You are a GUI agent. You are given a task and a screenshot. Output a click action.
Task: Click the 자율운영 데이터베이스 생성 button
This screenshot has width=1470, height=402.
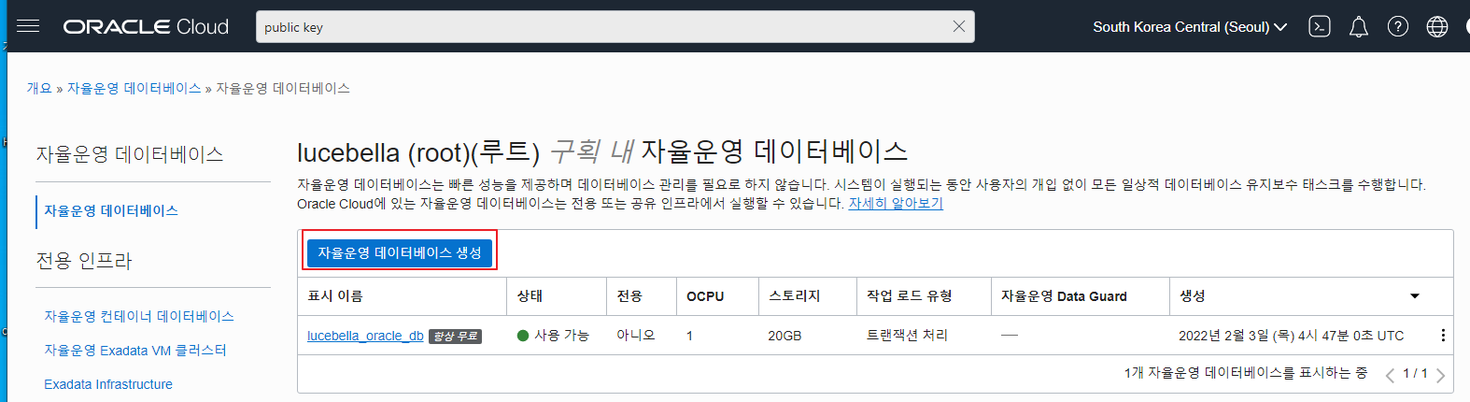click(x=400, y=253)
